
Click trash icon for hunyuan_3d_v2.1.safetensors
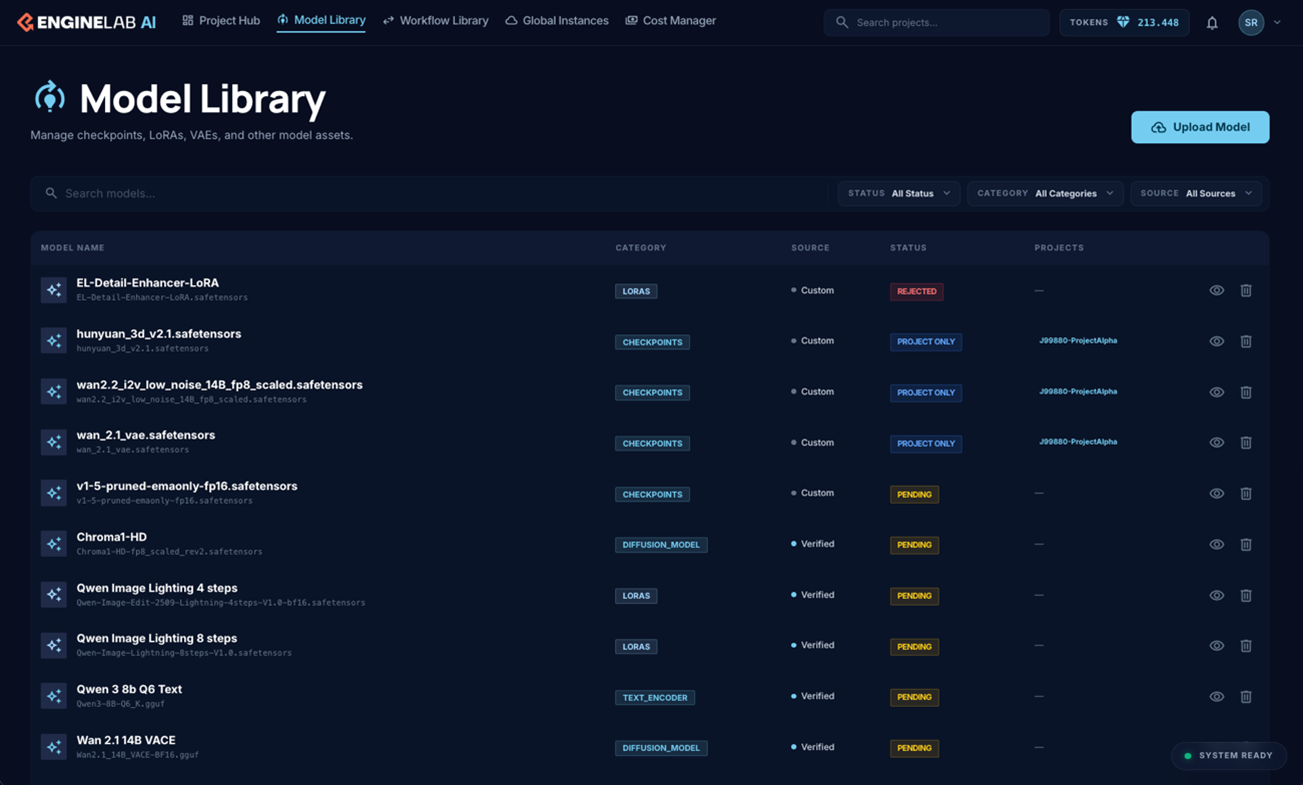click(x=1245, y=342)
